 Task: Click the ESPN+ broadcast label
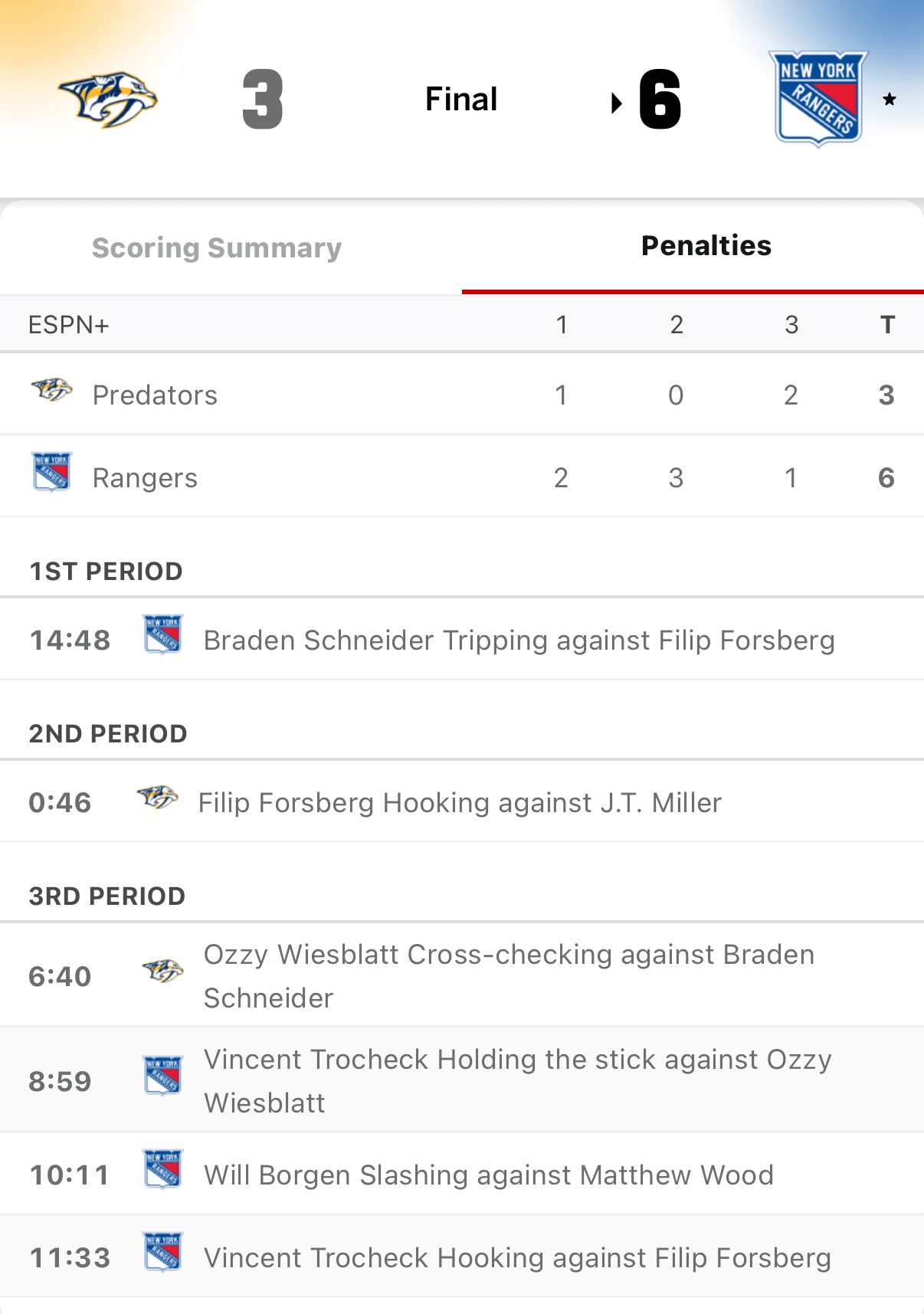69,325
